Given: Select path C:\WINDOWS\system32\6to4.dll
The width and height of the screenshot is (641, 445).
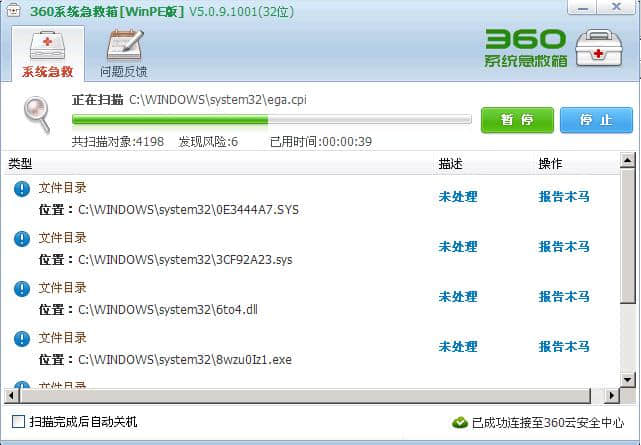Looking at the screenshot, I should click(168, 310).
